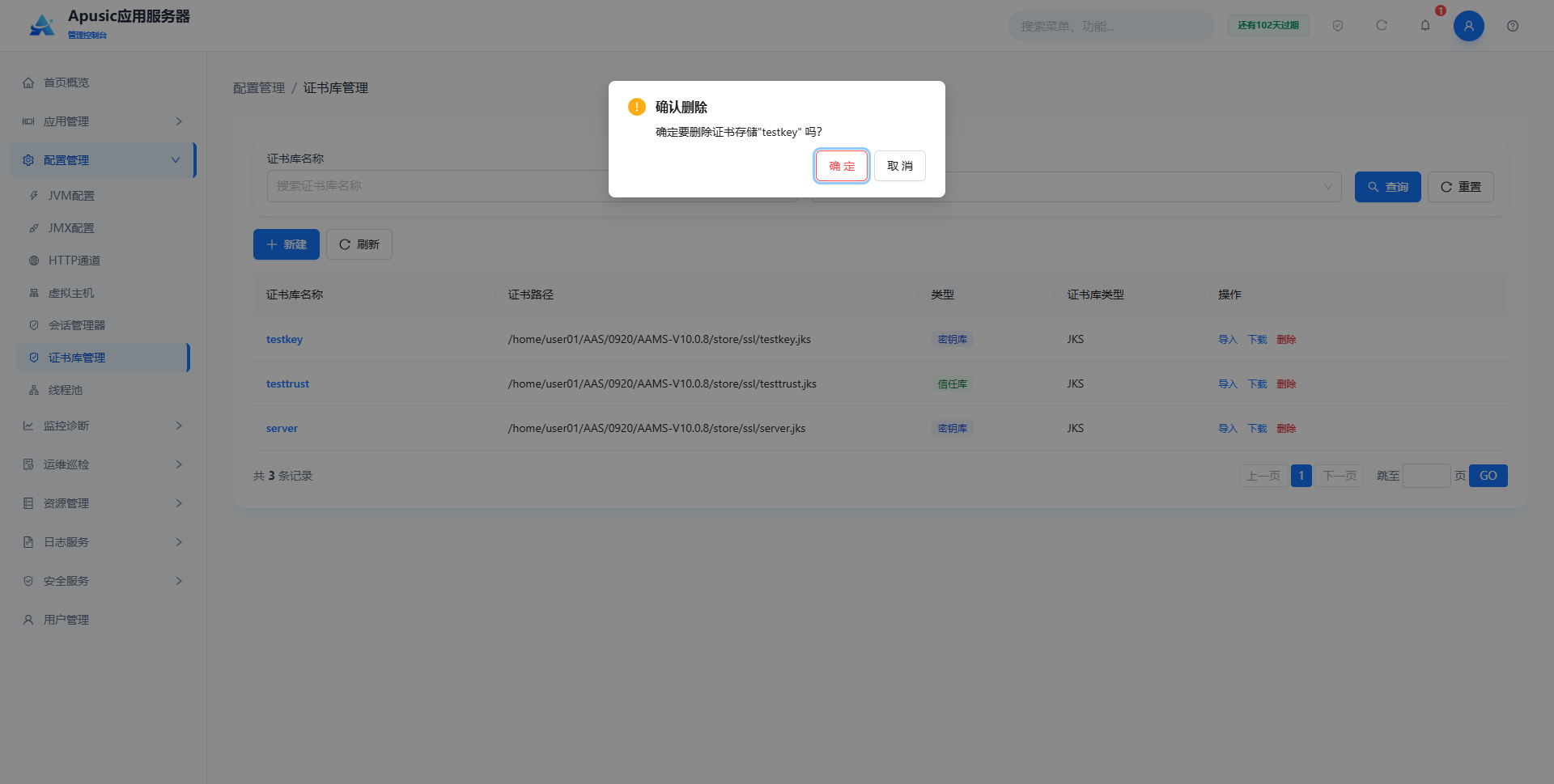The width and height of the screenshot is (1554, 784).
Task: Open the testtrust keystore link
Action: pyautogui.click(x=287, y=384)
